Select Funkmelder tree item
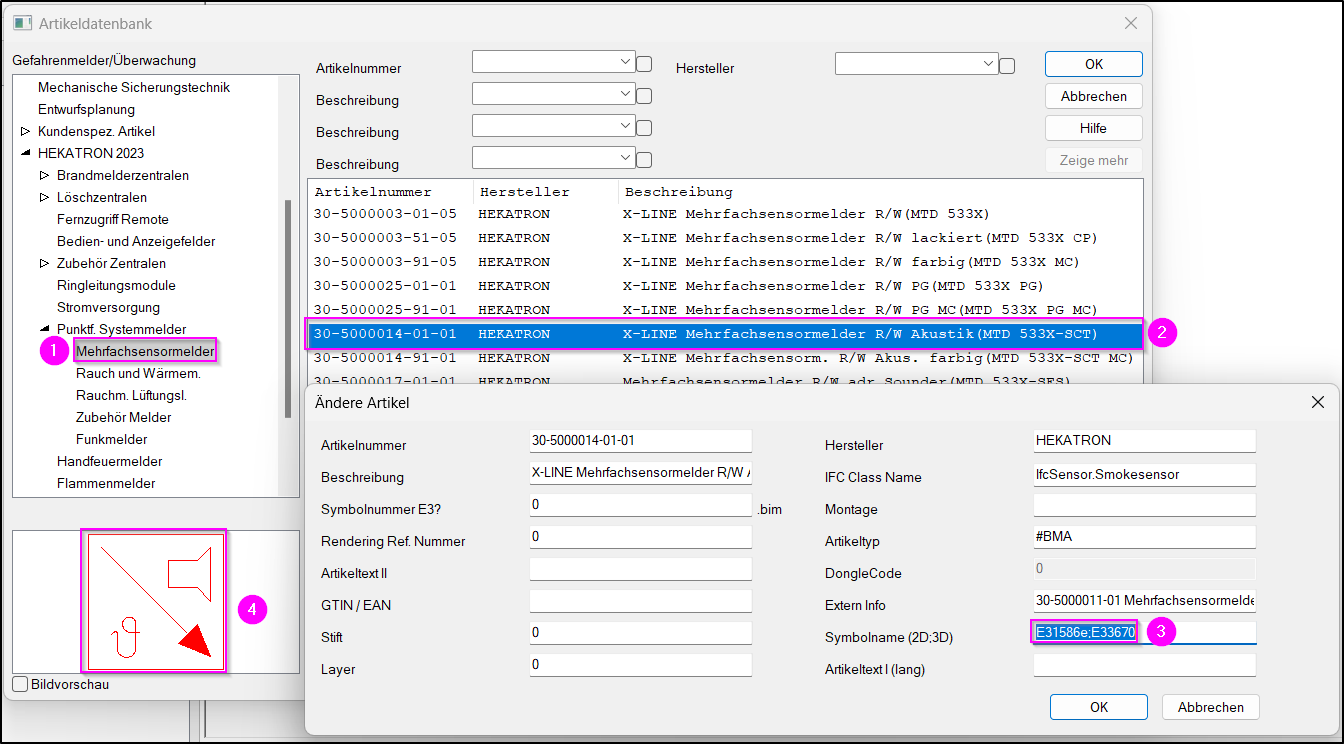 click(x=111, y=439)
